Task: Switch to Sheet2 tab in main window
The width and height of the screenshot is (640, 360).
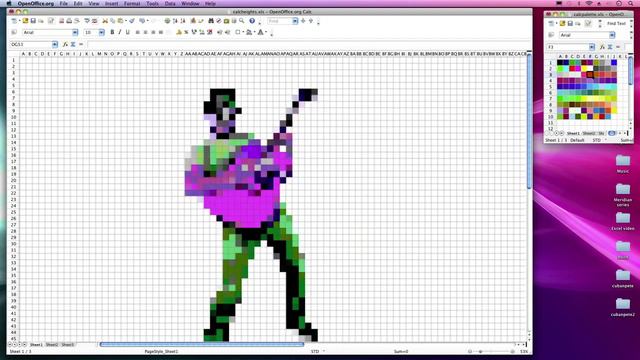Action: [x=52, y=344]
